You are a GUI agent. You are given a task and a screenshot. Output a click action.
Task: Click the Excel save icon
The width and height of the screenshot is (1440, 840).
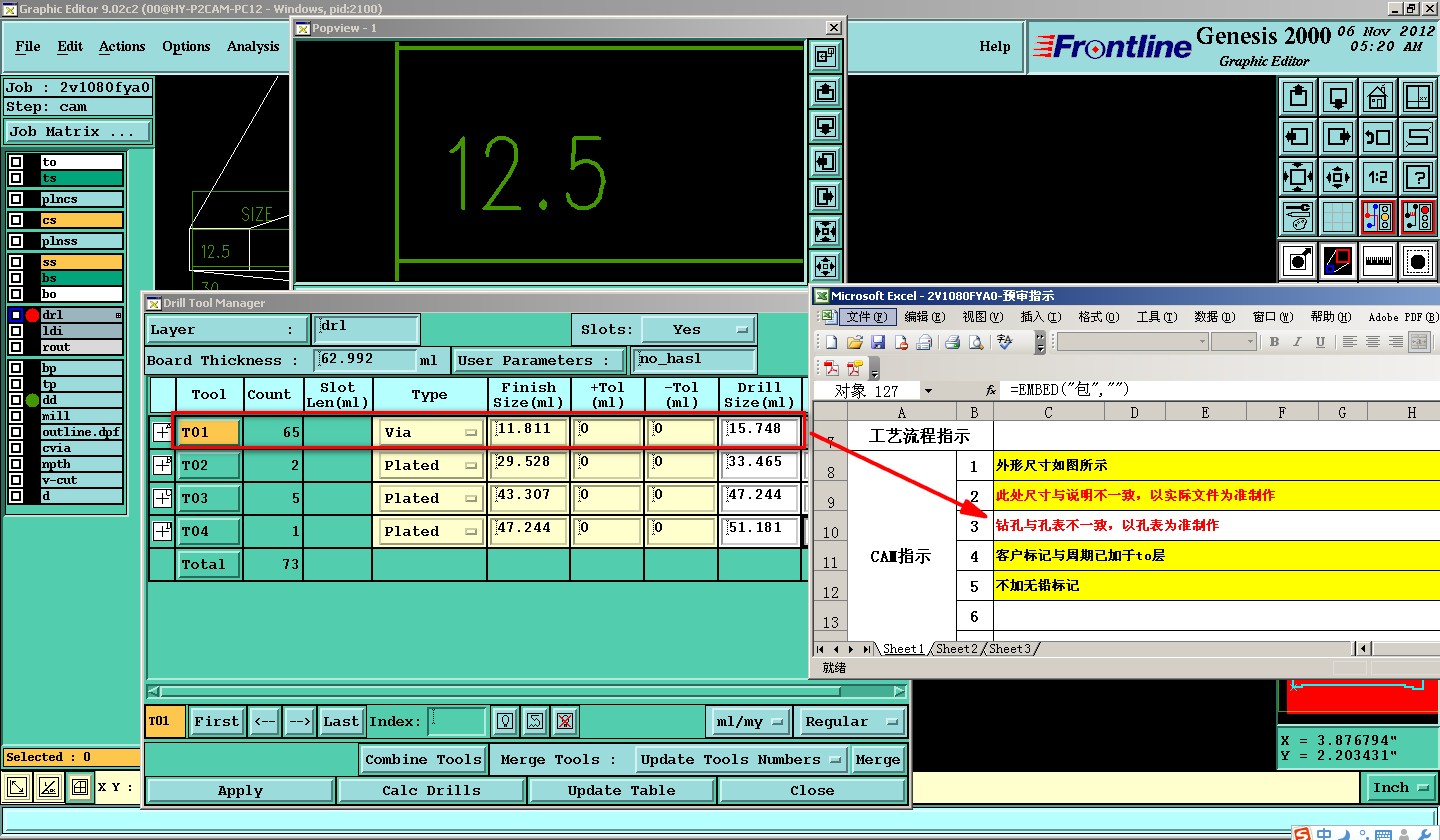[878, 342]
